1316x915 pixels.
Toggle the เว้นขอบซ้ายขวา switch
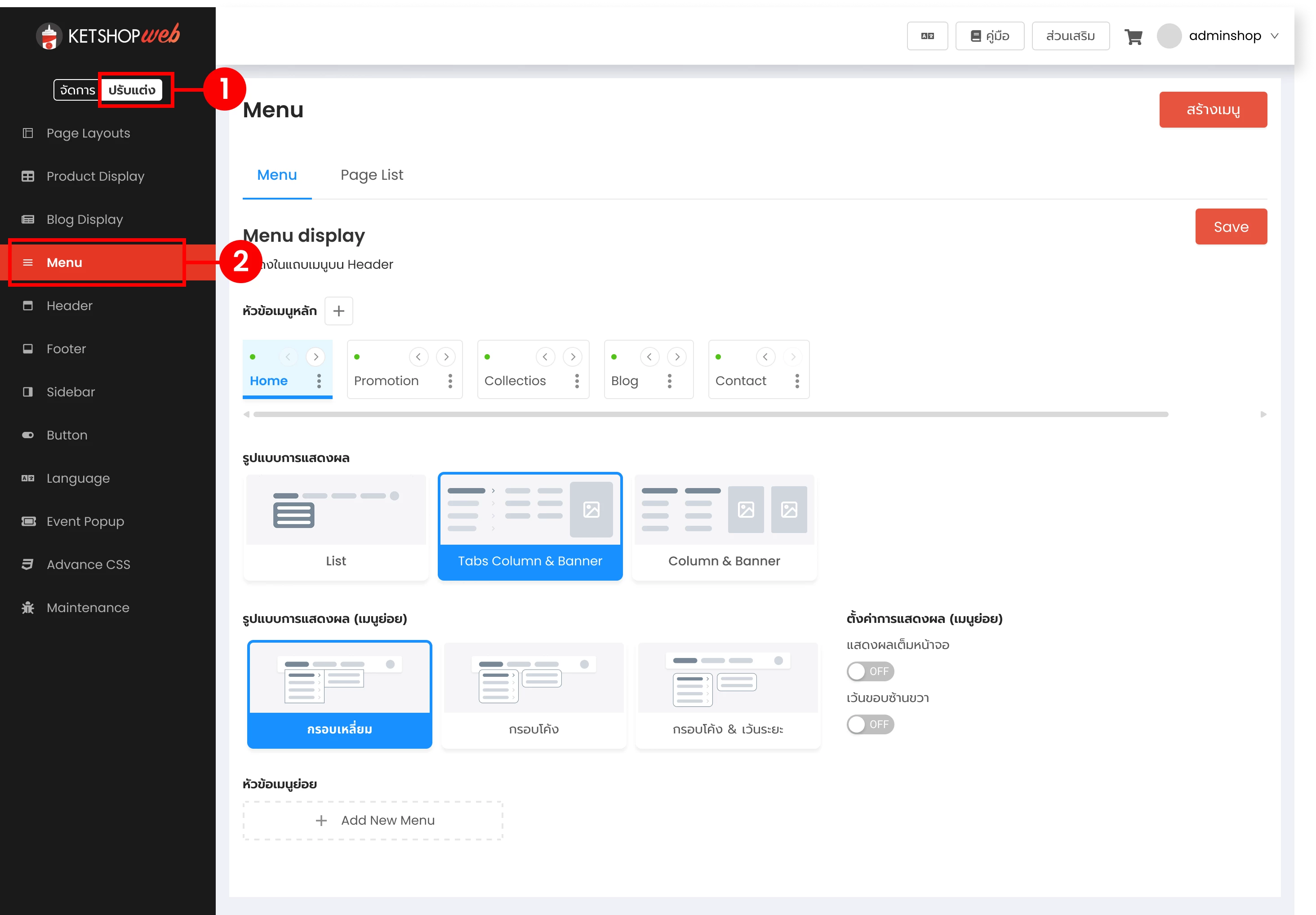[x=870, y=725]
